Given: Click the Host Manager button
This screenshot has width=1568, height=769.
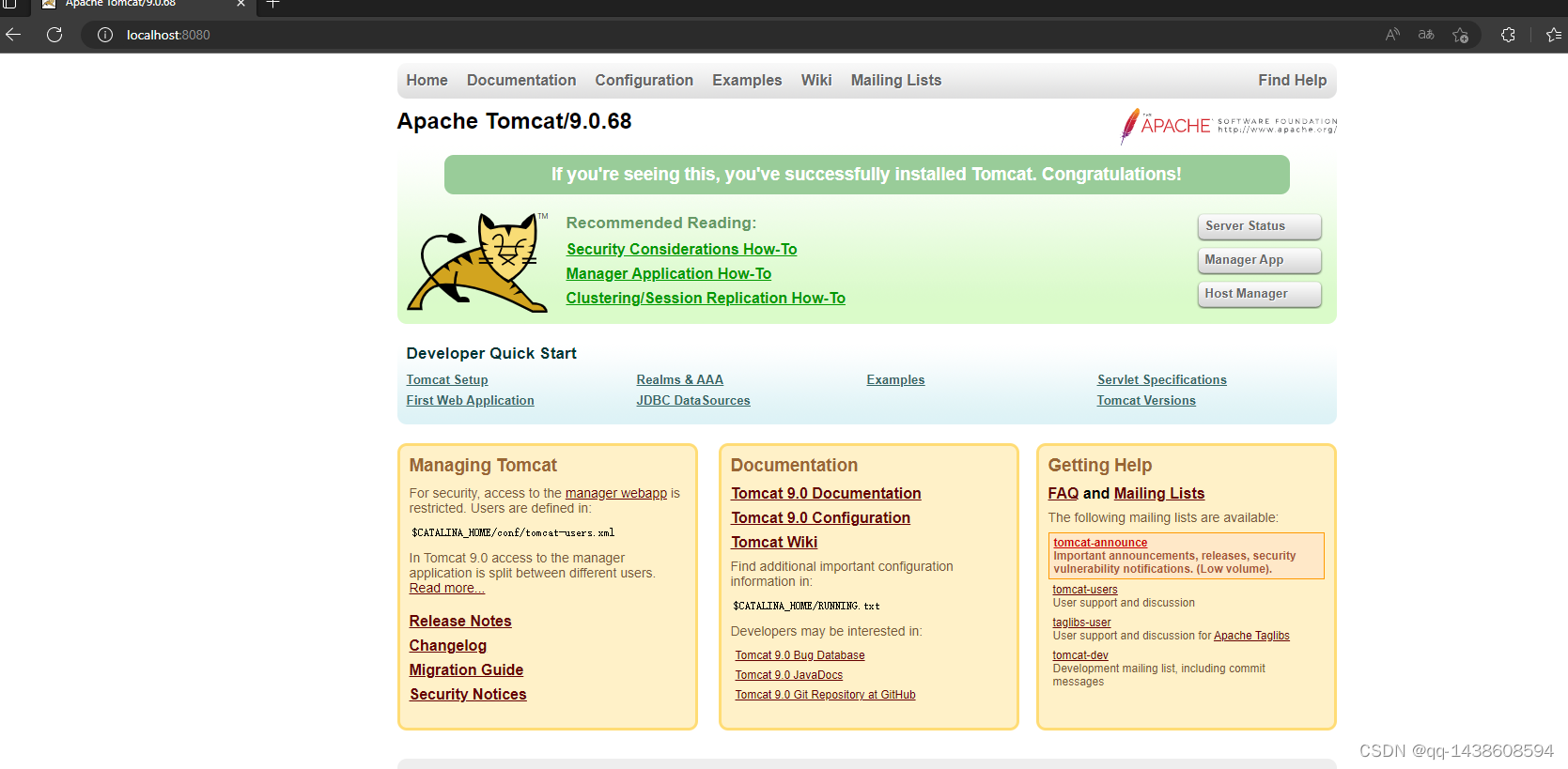Looking at the screenshot, I should (x=1259, y=294).
